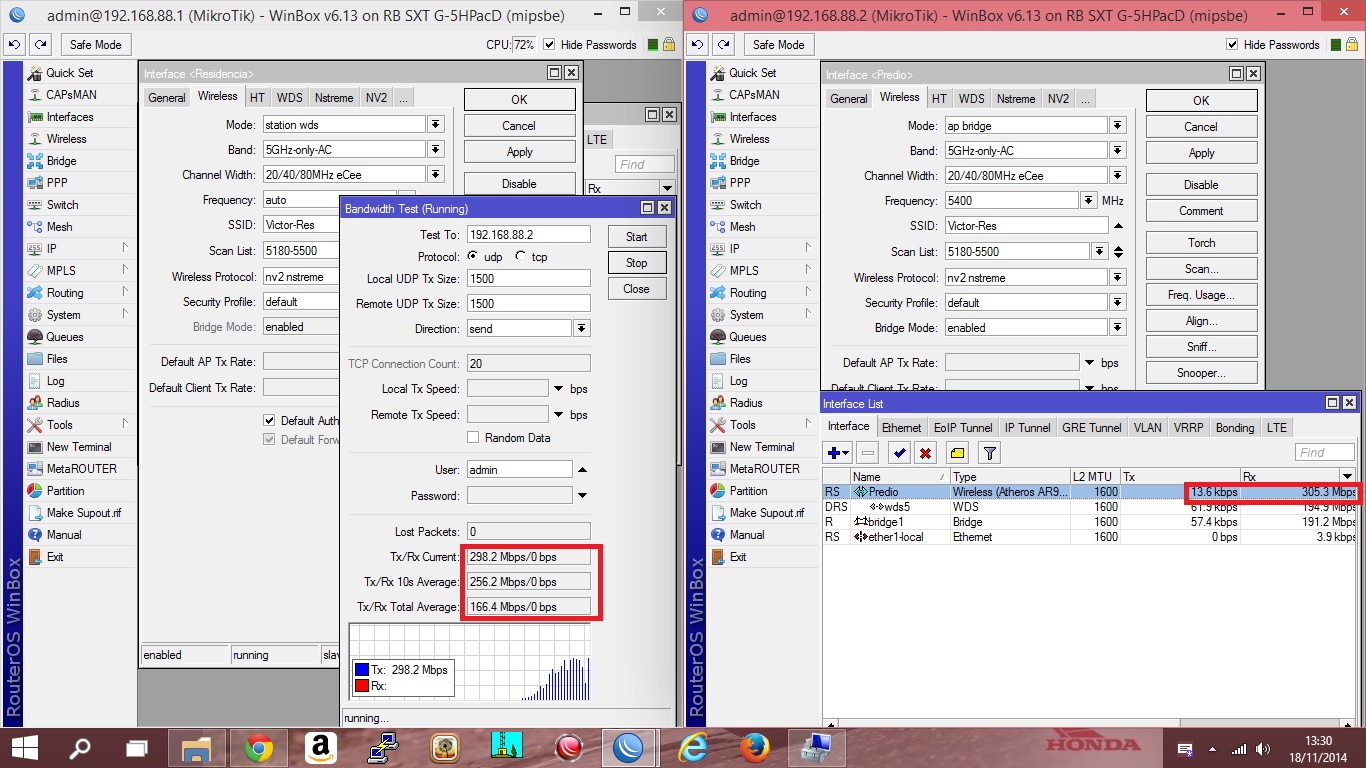Open the Windows Start menu
Viewport: 1366px width, 768px height.
tap(24, 747)
